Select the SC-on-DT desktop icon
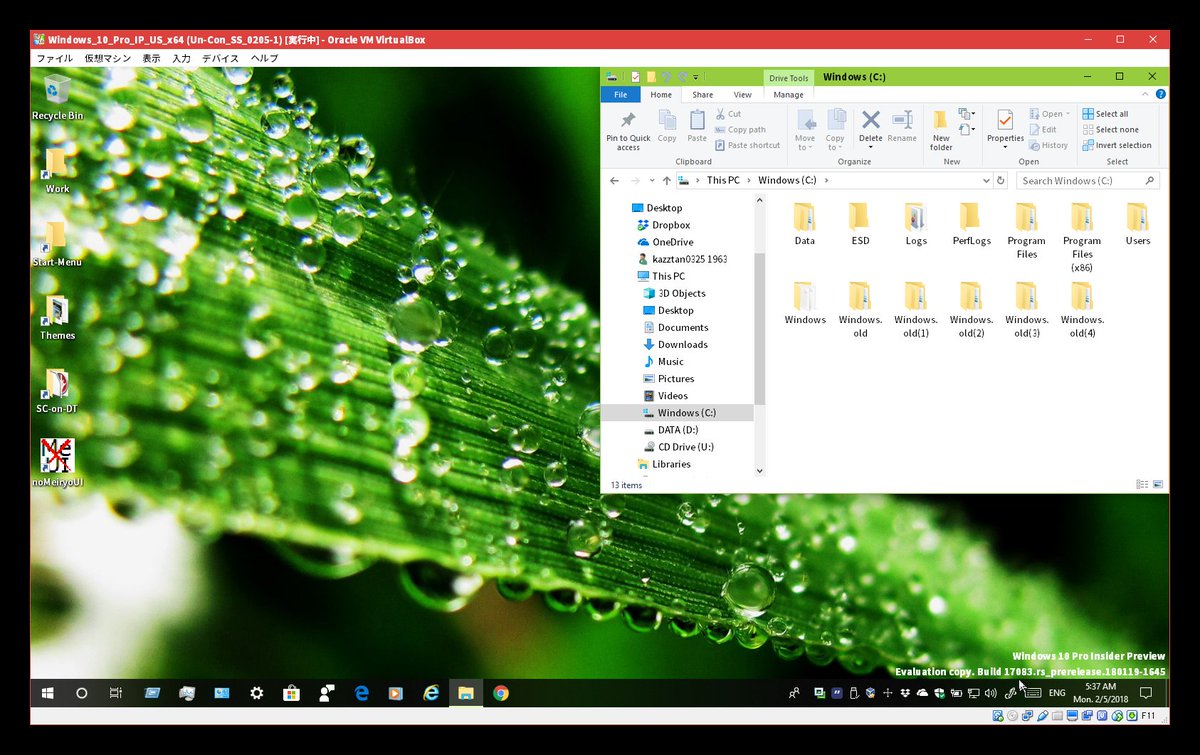 57,391
